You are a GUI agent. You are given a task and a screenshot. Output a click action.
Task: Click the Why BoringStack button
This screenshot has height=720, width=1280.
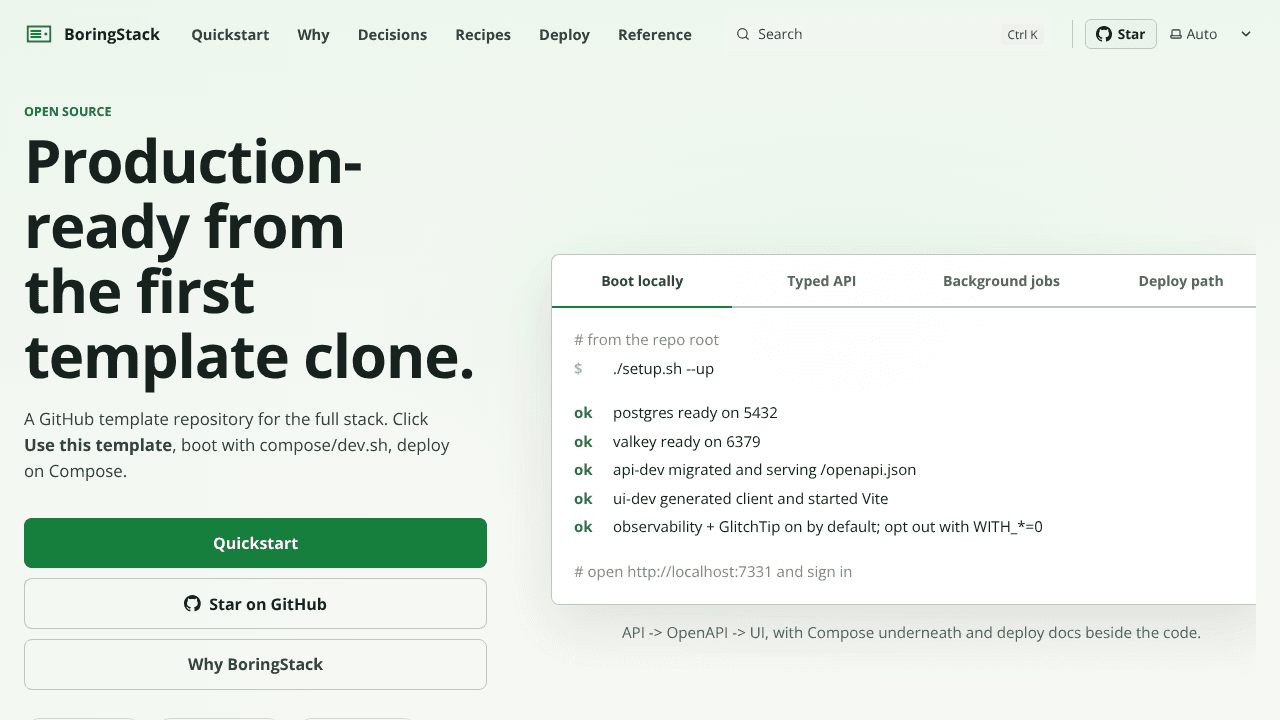[255, 664]
